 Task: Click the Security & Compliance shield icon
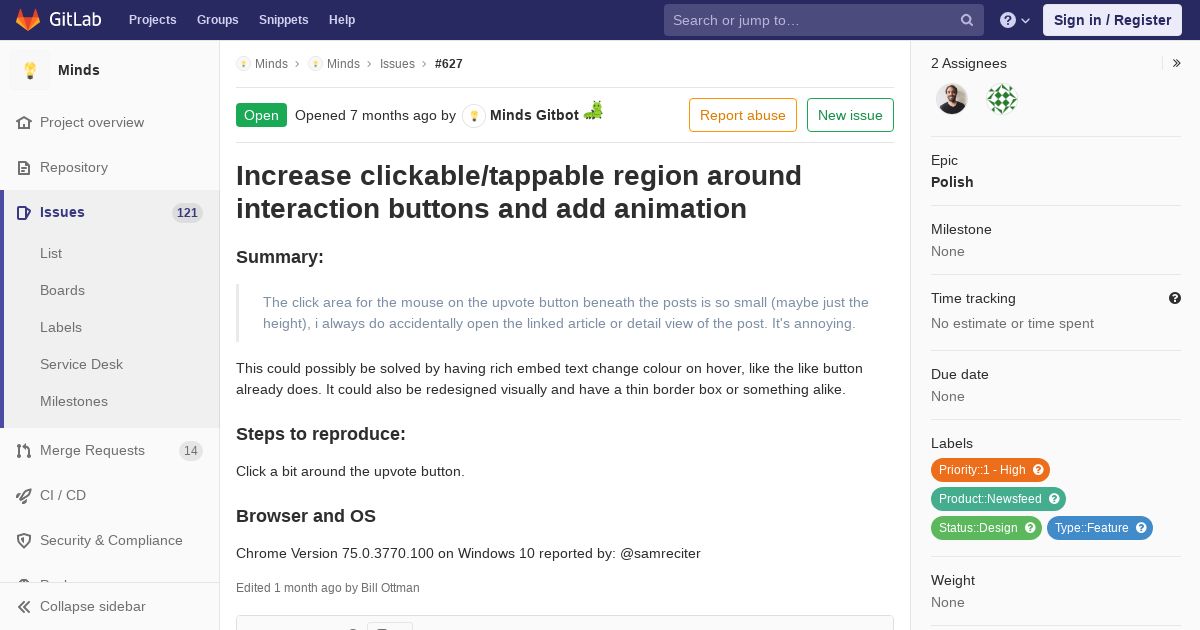pos(24,541)
